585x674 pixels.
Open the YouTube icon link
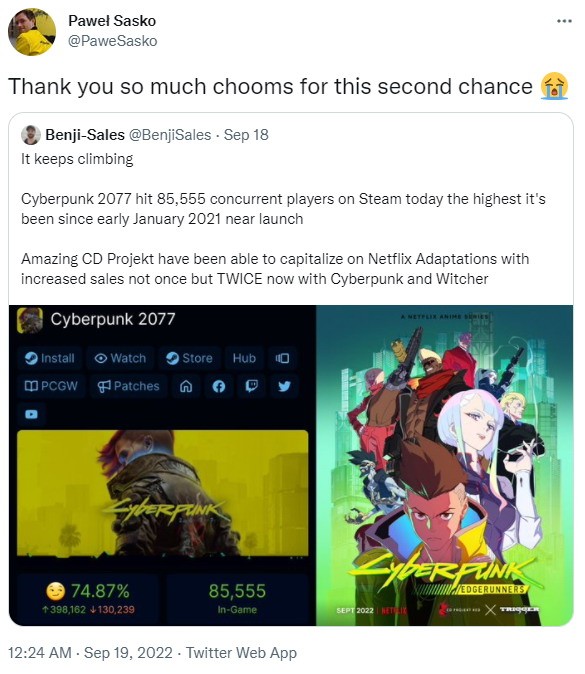point(31,414)
